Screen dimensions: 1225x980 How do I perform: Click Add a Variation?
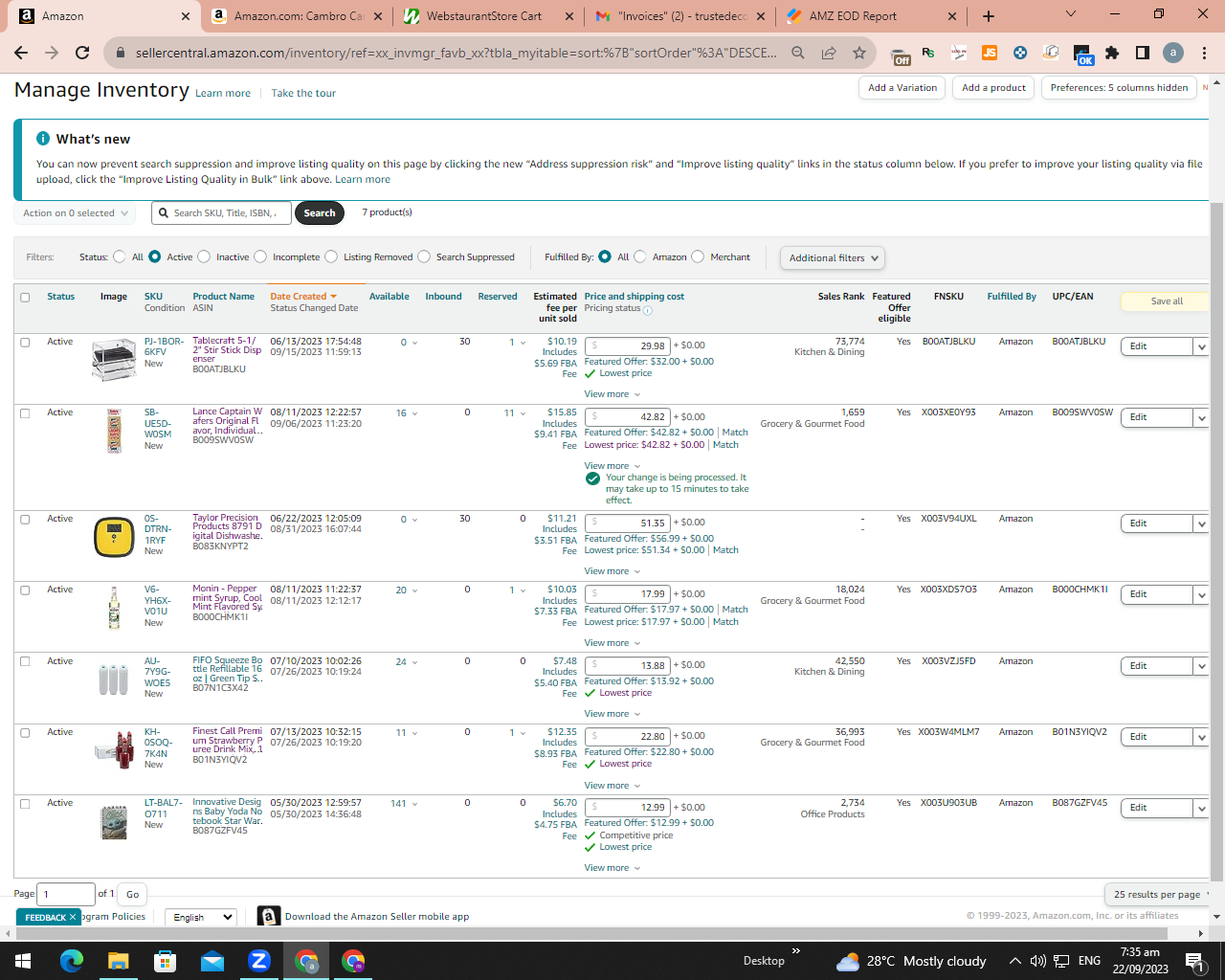coord(902,88)
